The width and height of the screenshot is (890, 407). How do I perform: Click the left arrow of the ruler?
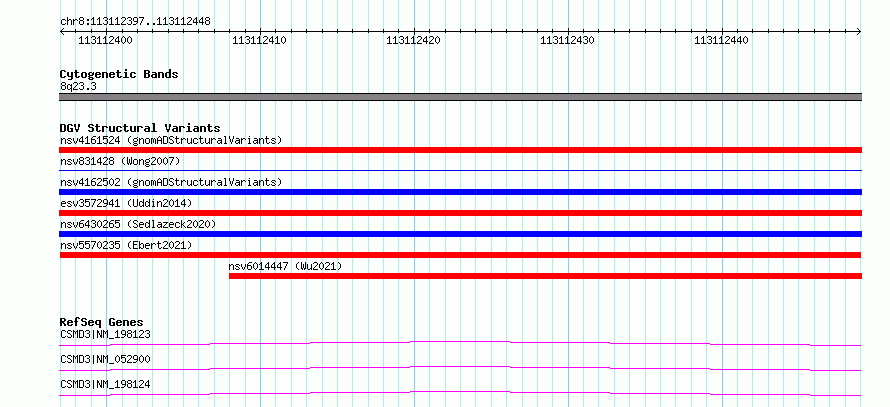(62, 32)
